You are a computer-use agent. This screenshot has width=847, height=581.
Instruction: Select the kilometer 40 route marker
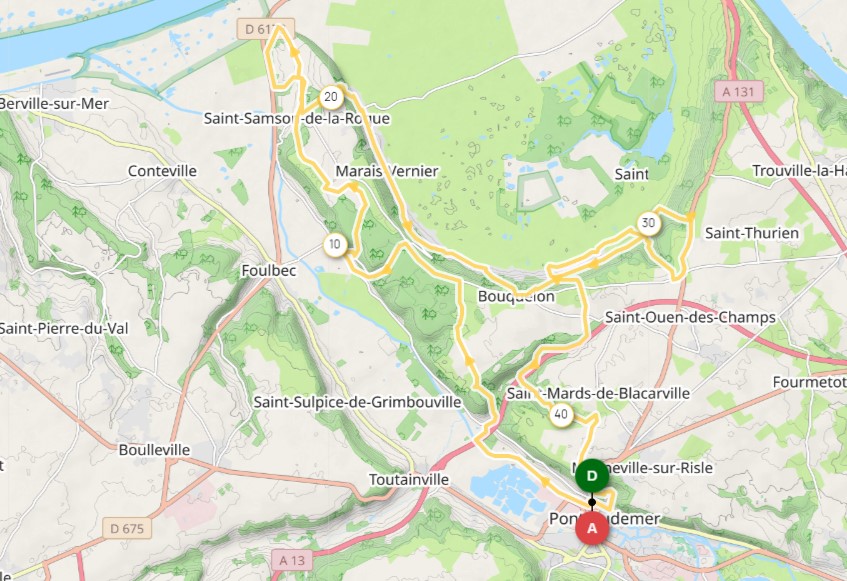click(x=561, y=415)
